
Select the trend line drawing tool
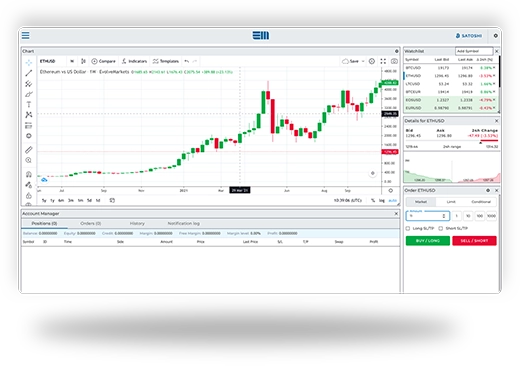pos(29,73)
